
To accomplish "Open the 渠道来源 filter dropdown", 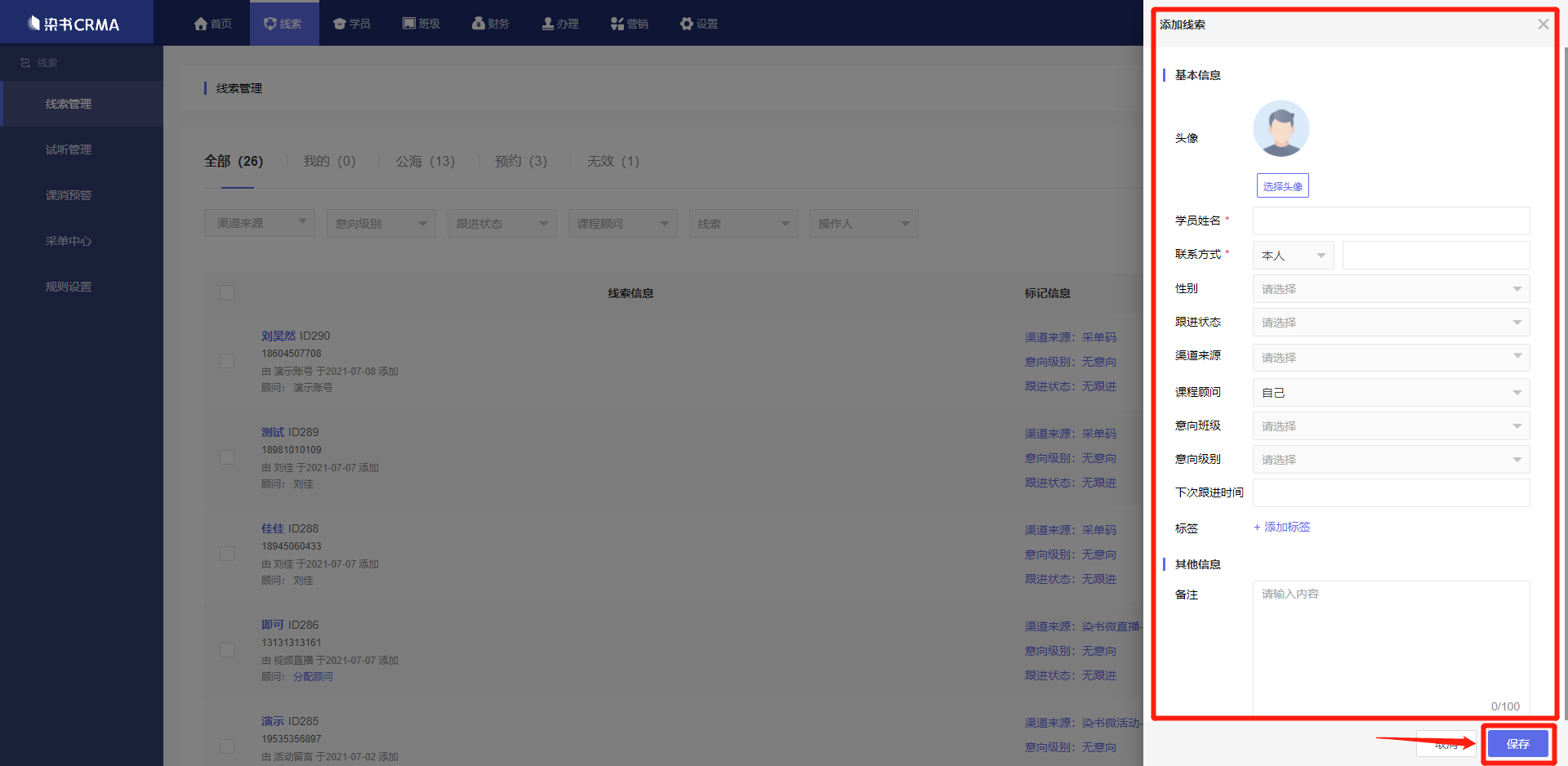I will click(260, 223).
